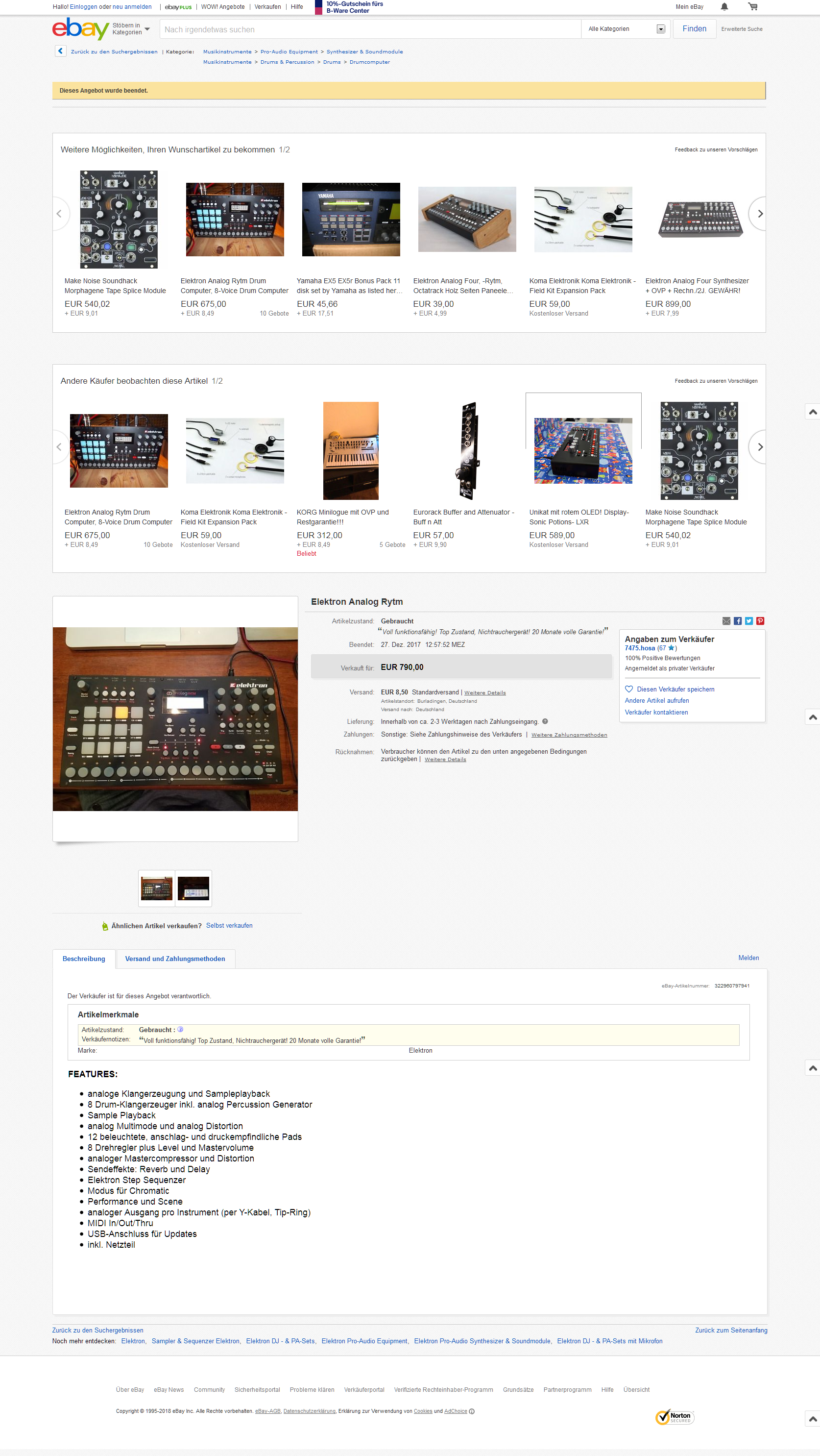
Task: Expand the Stöbern in Kategorien dropdown
Action: pyautogui.click(x=131, y=29)
